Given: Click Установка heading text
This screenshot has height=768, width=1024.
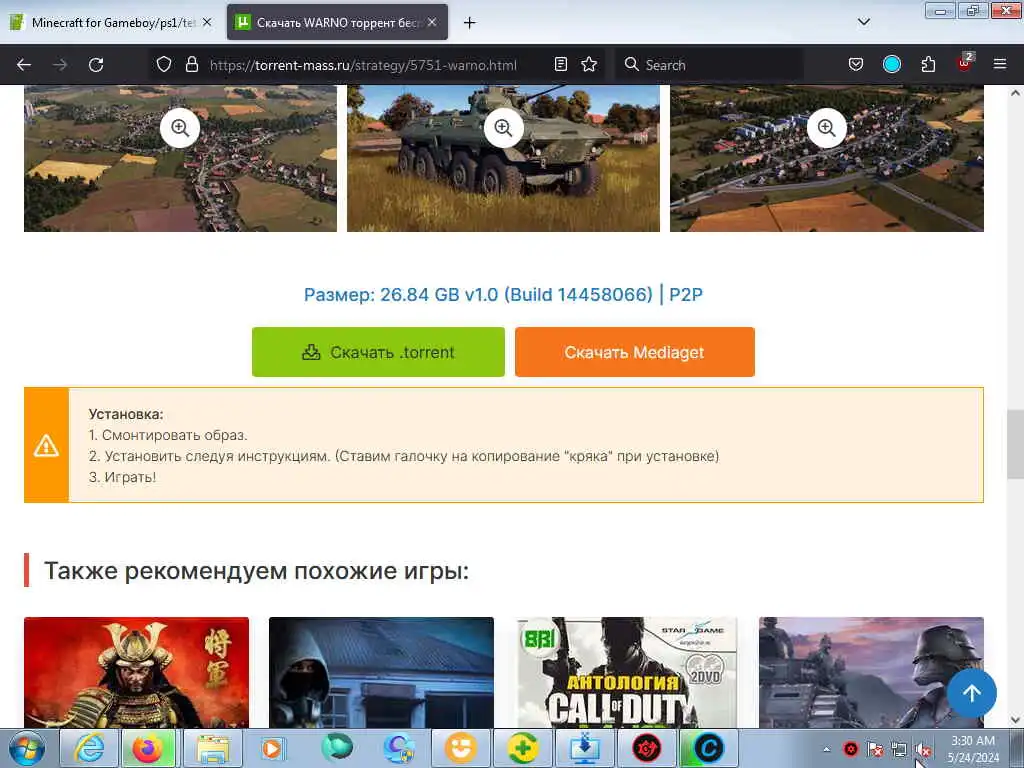Looking at the screenshot, I should tap(126, 414).
